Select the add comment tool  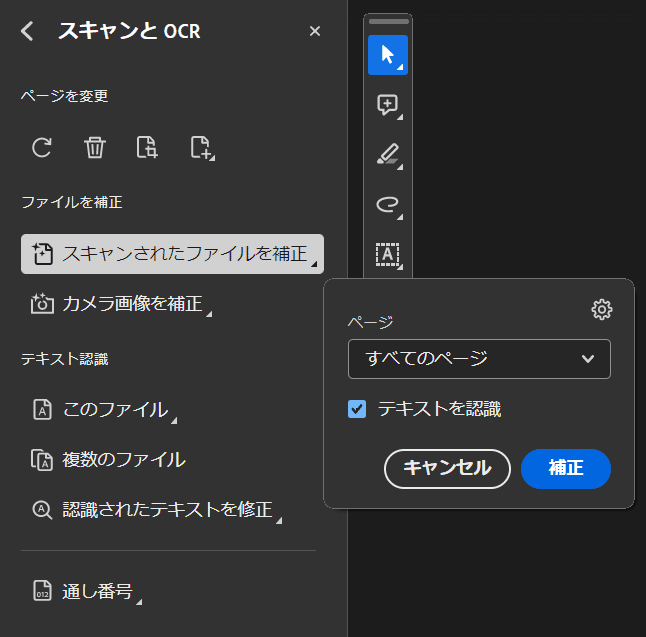tap(388, 105)
